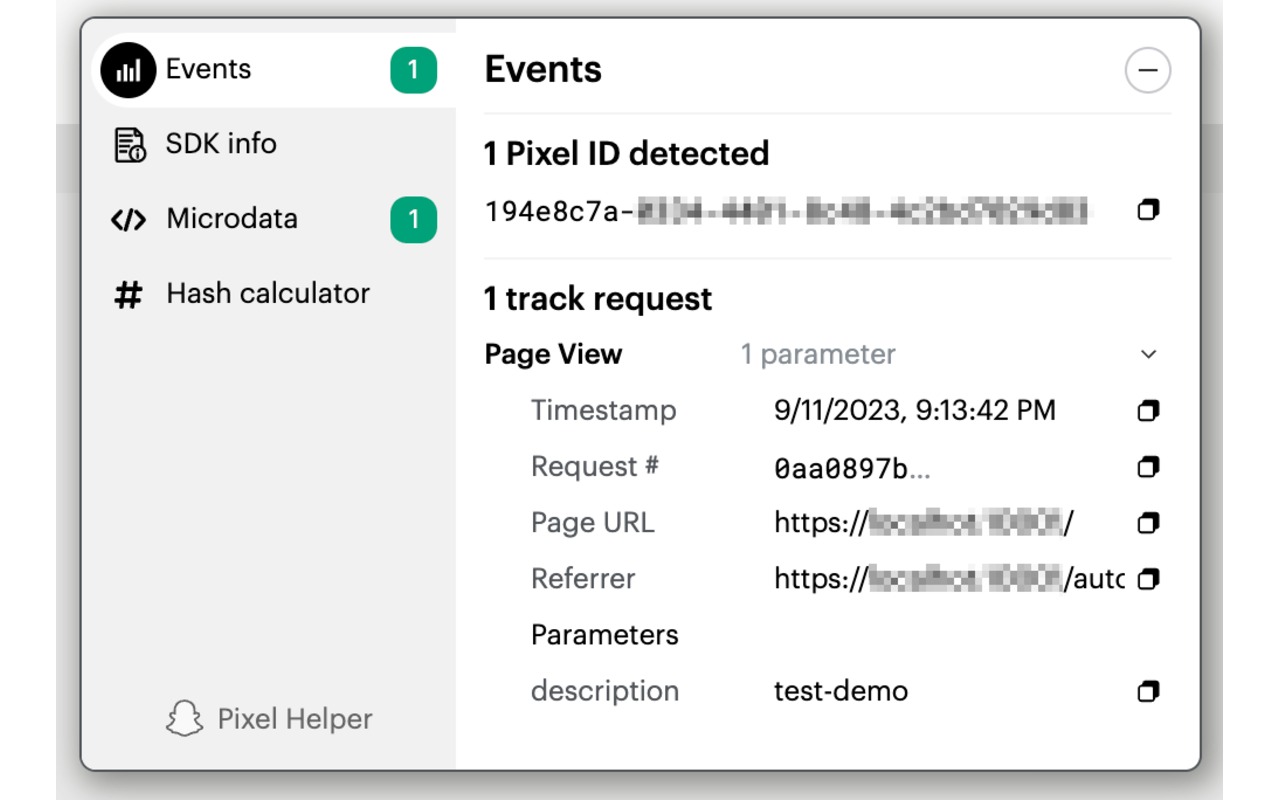This screenshot has height=800, width=1280.
Task: Copy the Page URL value
Action: click(x=1147, y=522)
